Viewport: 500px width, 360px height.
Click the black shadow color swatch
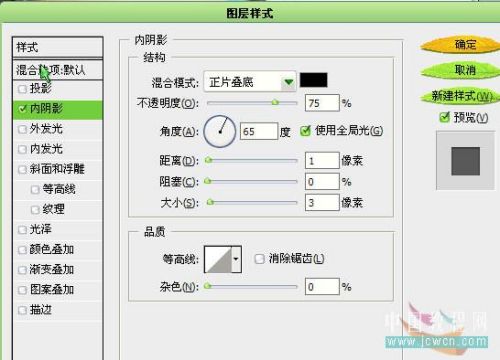[x=313, y=80]
